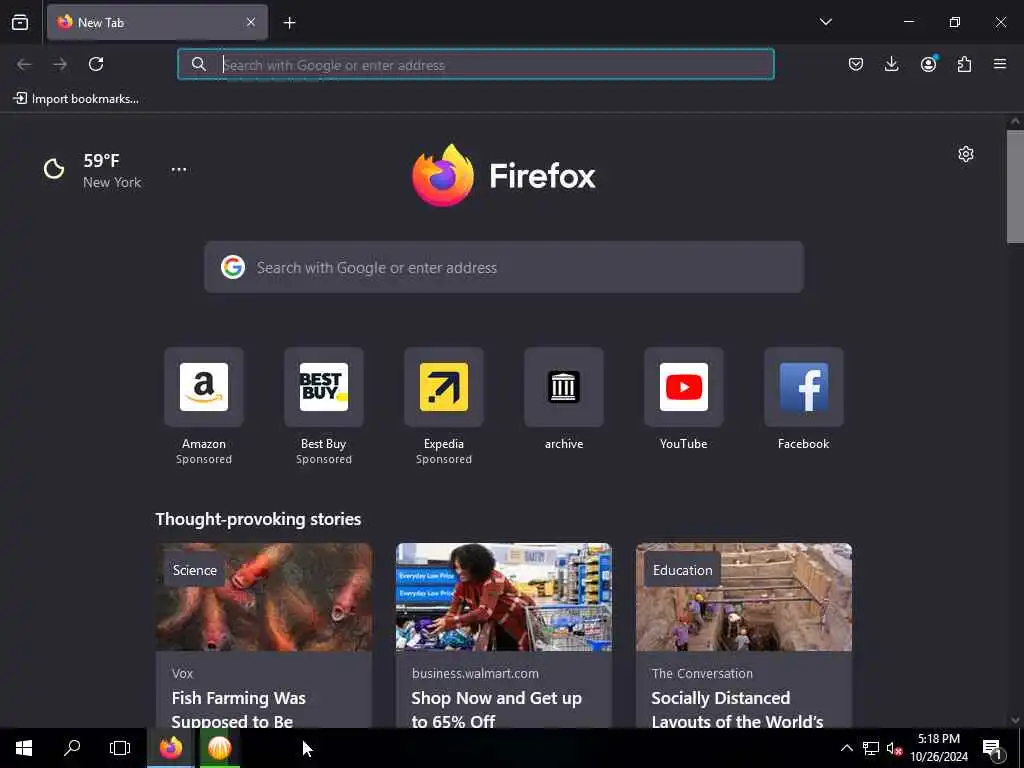Open a new tab with the plus button

pos(289,23)
